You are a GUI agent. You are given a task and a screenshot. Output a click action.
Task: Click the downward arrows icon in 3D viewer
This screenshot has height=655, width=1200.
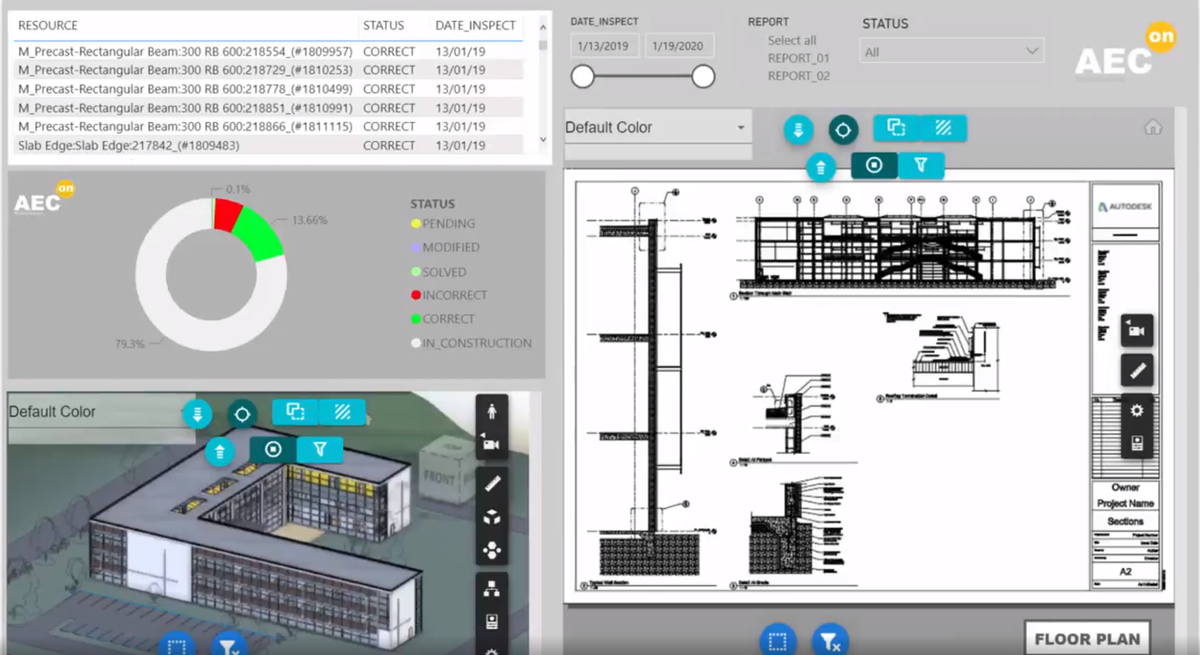point(197,413)
